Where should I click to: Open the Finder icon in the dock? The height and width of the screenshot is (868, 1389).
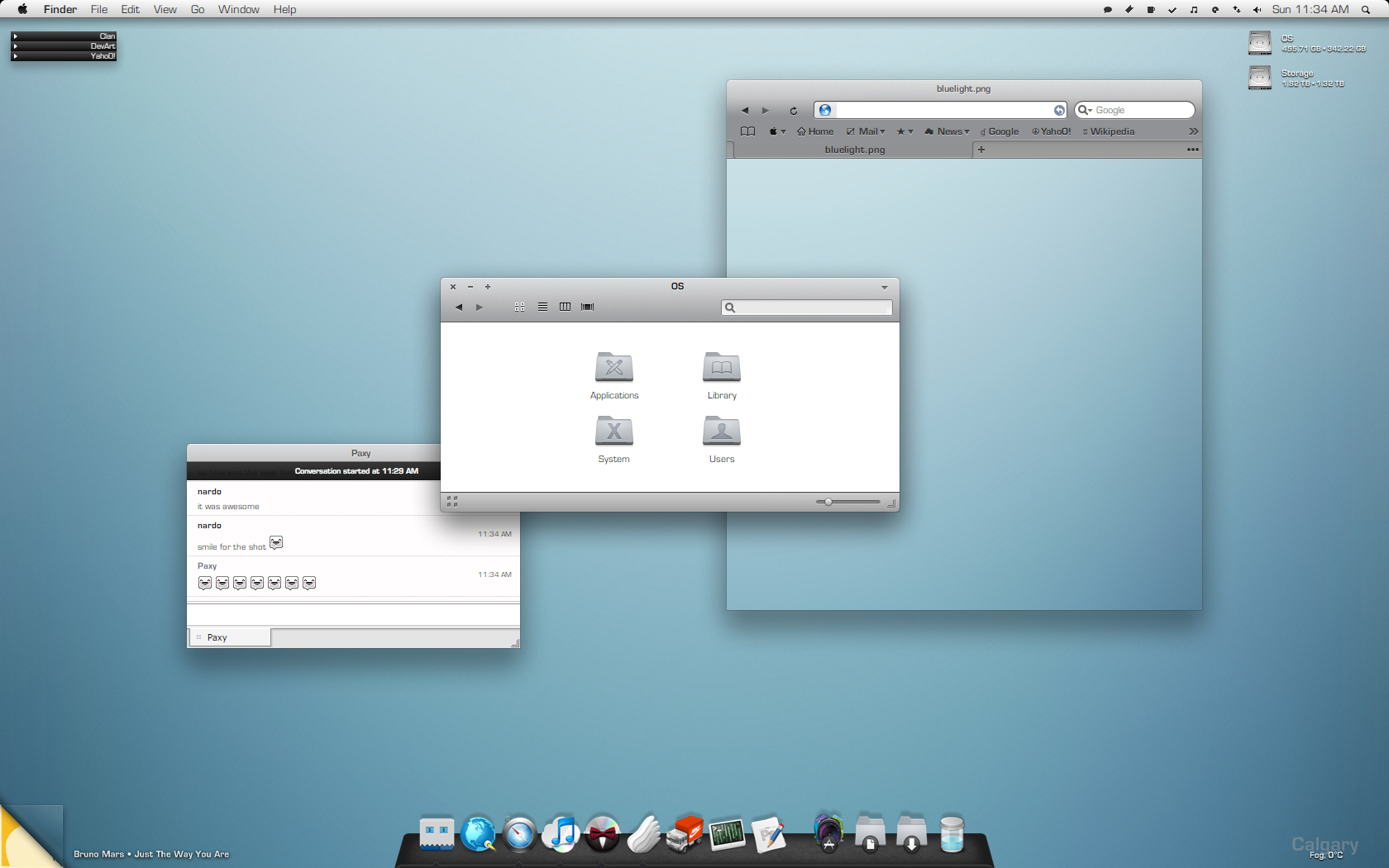[437, 834]
